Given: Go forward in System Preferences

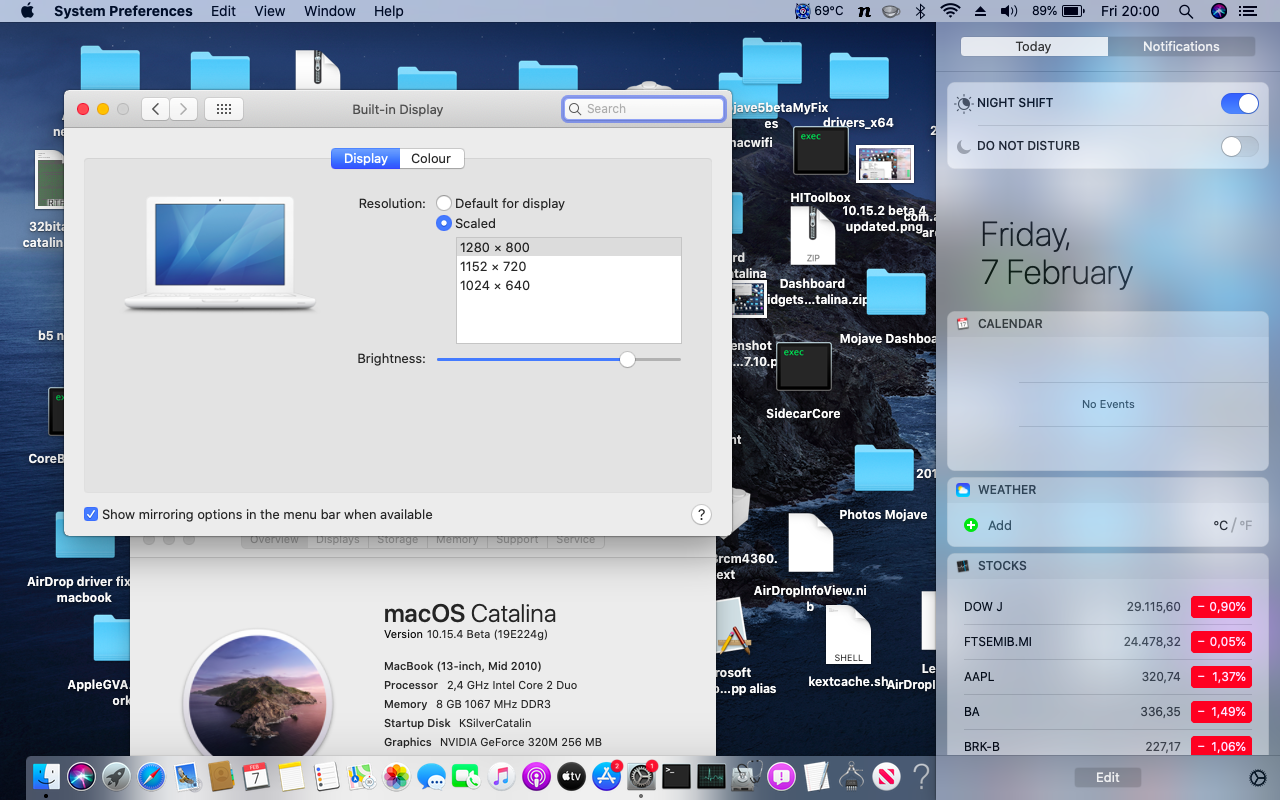Looking at the screenshot, I should click(x=183, y=109).
